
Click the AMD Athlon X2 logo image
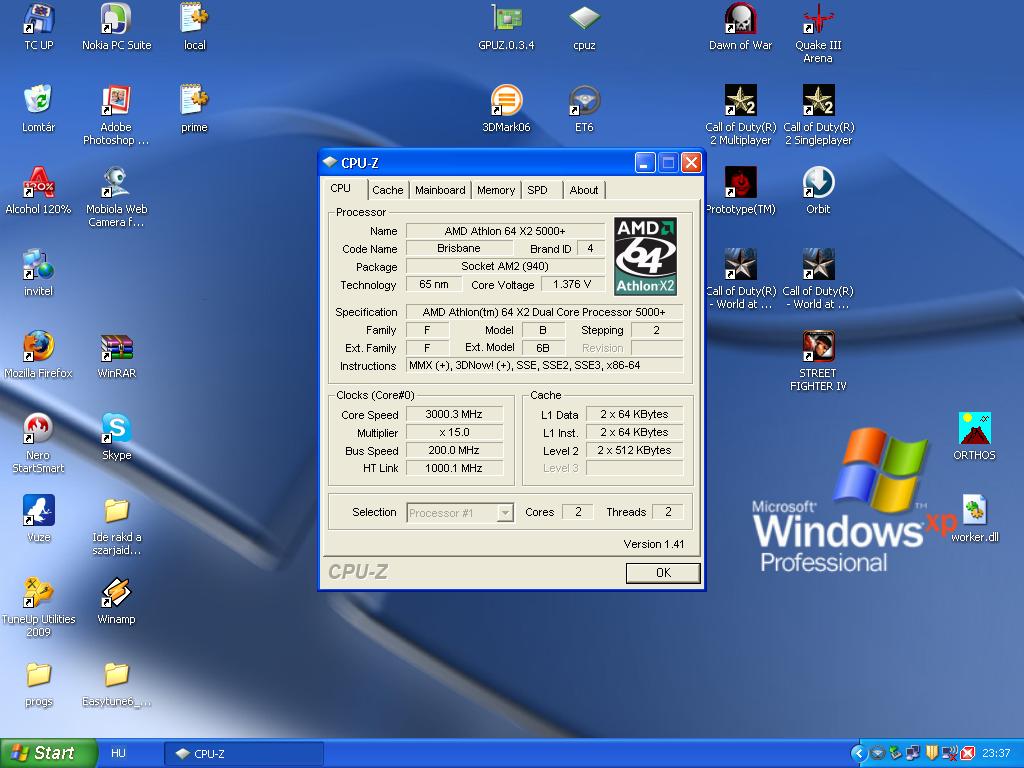point(645,256)
